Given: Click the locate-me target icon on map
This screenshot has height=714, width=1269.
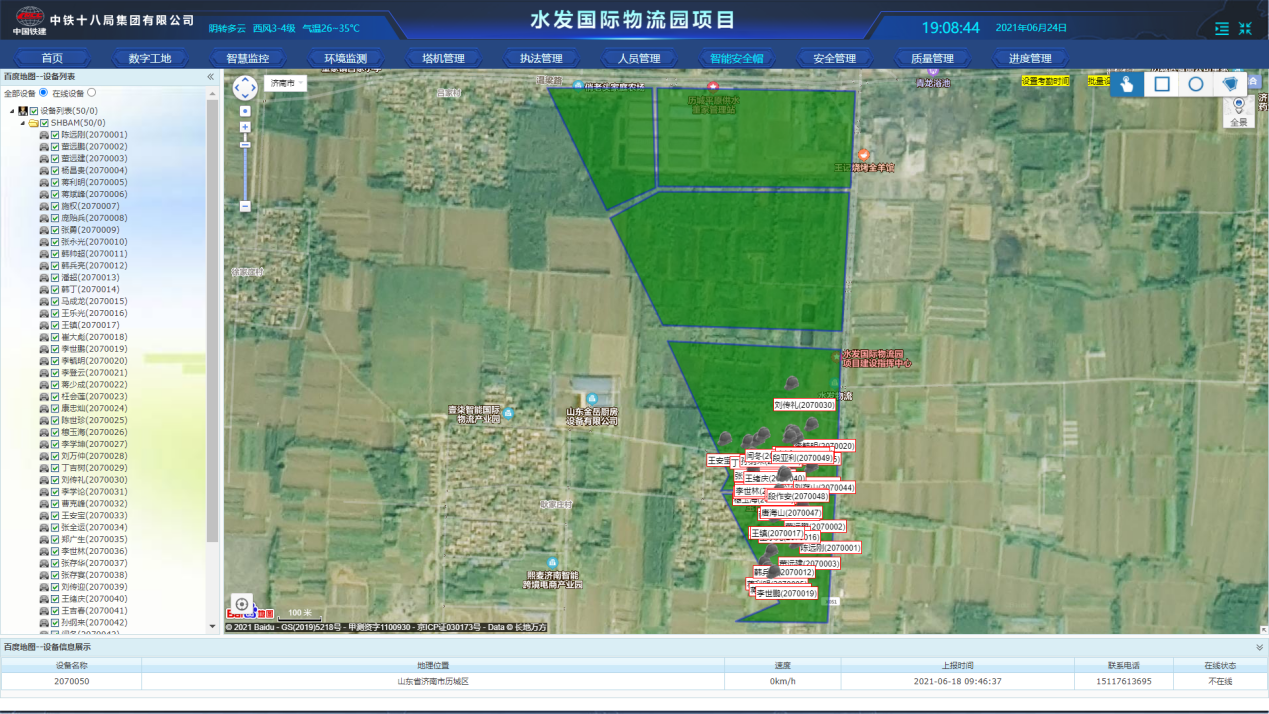Looking at the screenshot, I should pyautogui.click(x=242, y=604).
